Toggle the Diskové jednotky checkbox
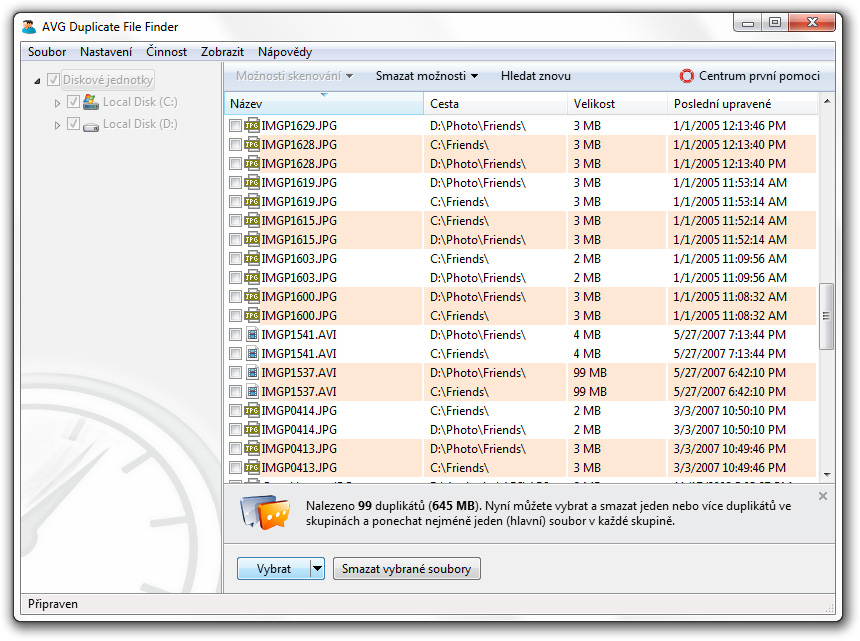This screenshot has height=641, width=860. click(53, 80)
